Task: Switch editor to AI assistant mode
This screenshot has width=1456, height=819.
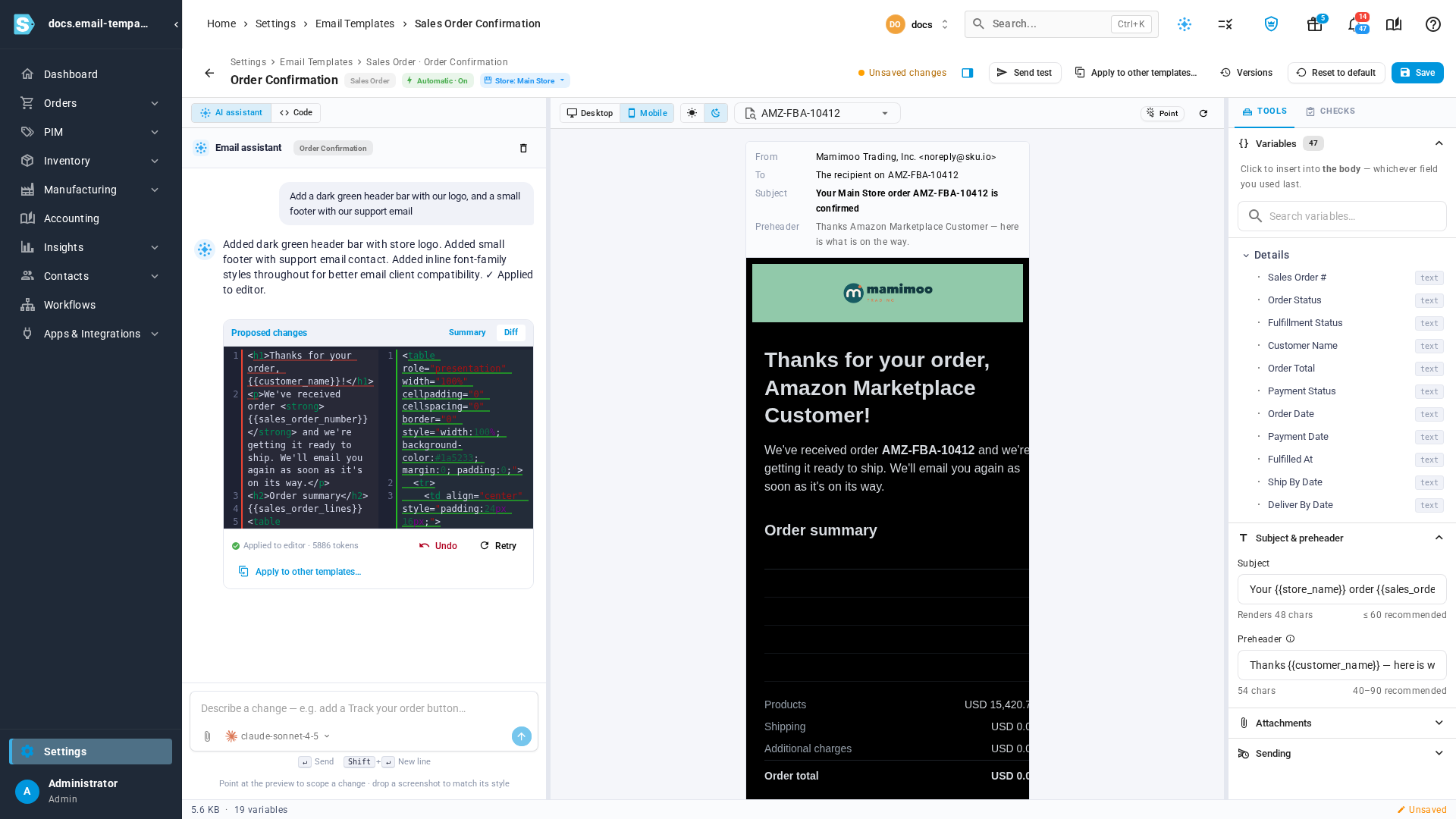Action: (x=231, y=113)
